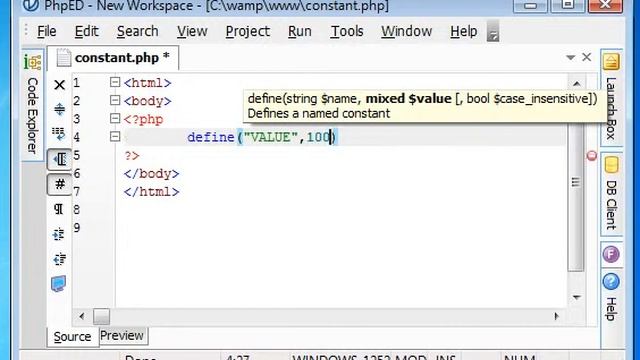Open the Window menu
Screen dimensions: 640x360
pos(407,31)
